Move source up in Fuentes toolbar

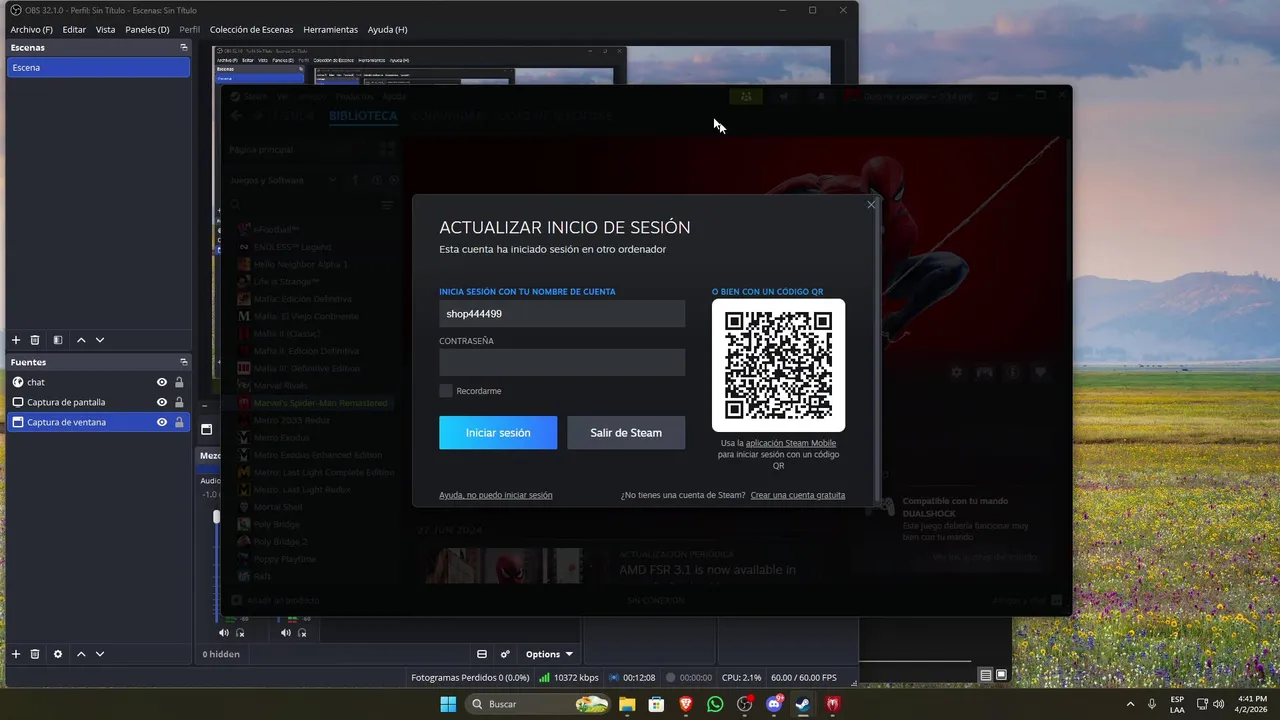(x=81, y=654)
